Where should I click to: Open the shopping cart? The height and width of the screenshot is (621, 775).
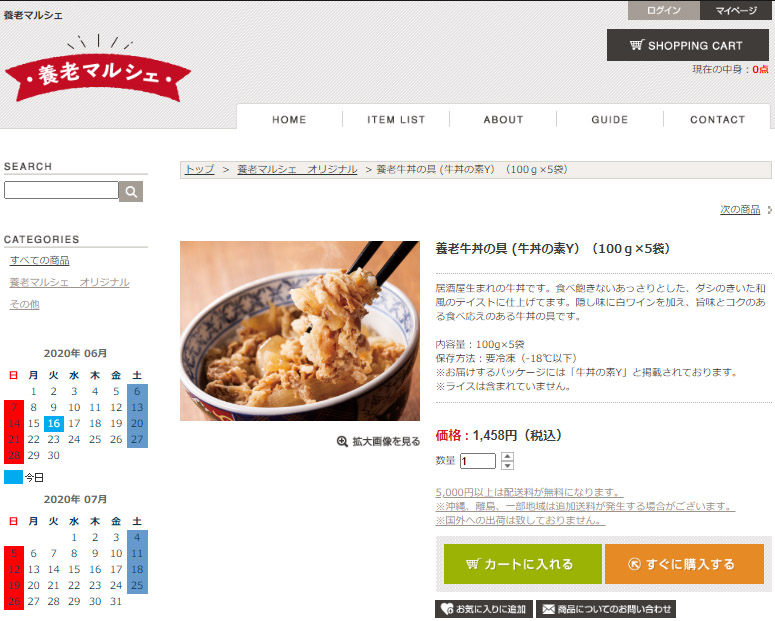tap(688, 45)
